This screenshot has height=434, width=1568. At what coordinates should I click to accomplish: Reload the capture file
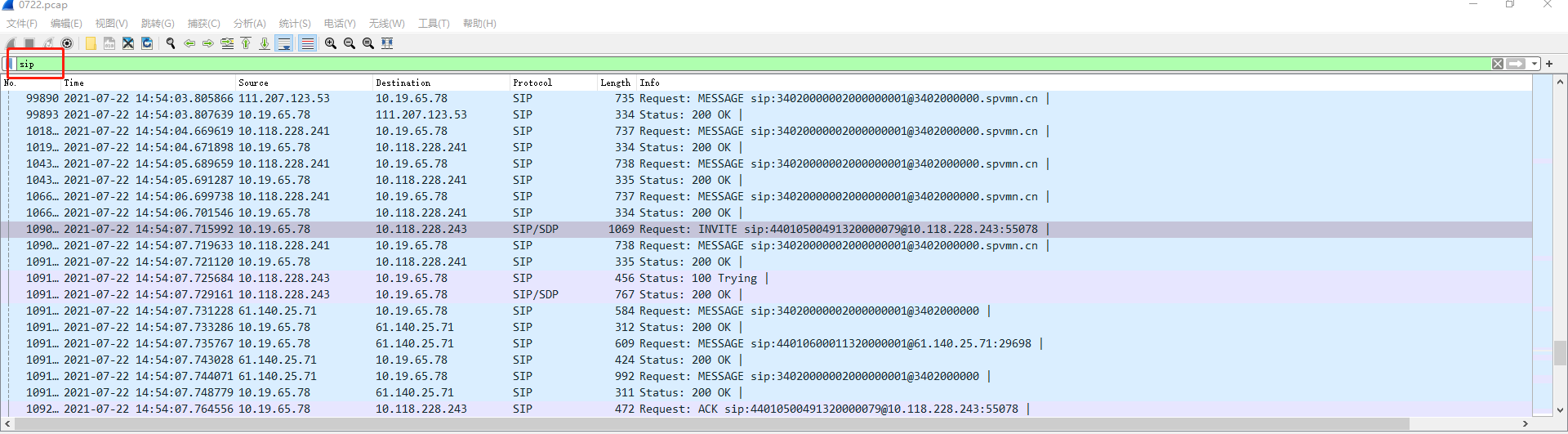[147, 43]
